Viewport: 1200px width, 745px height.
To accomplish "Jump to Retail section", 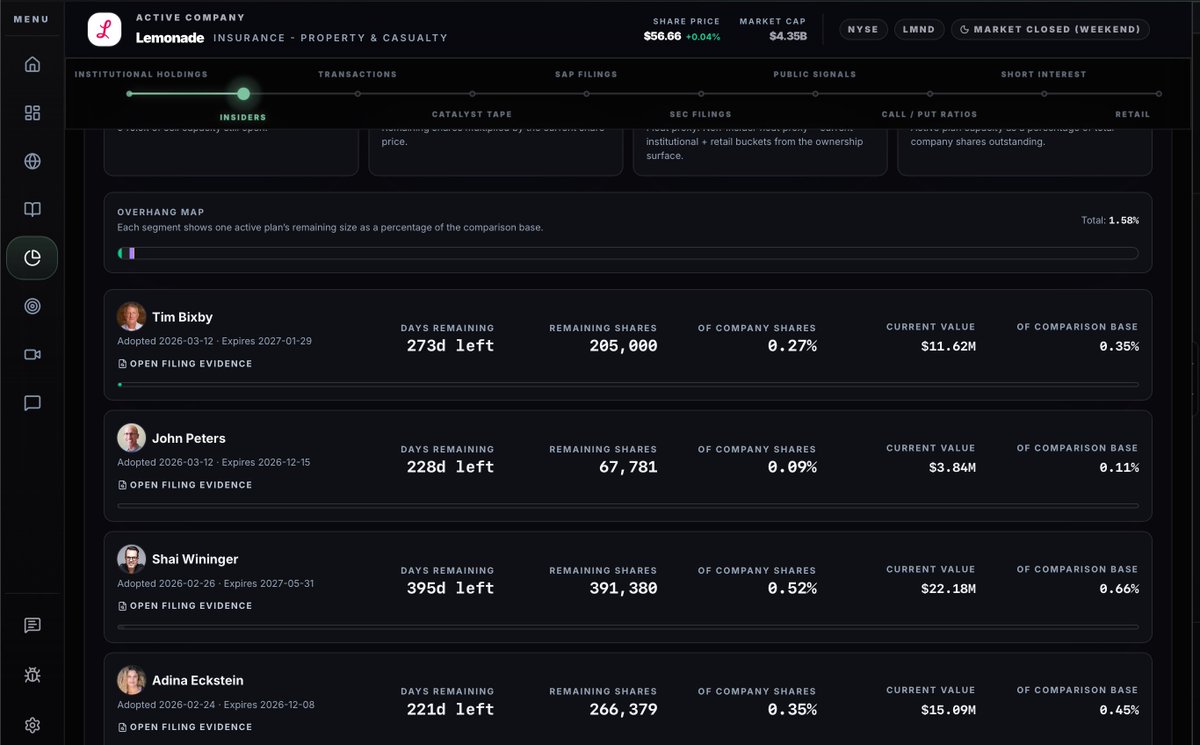I will point(1133,114).
